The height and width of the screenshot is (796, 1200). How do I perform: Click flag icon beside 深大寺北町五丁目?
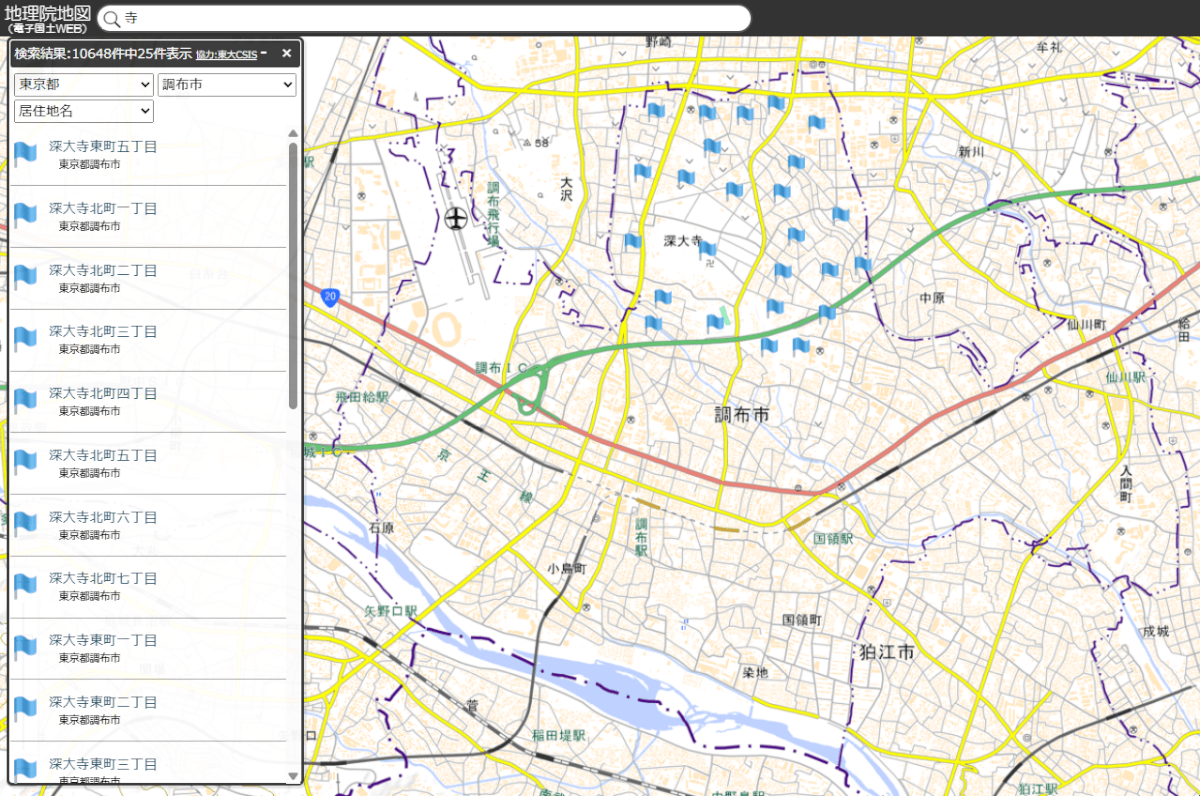point(25,462)
